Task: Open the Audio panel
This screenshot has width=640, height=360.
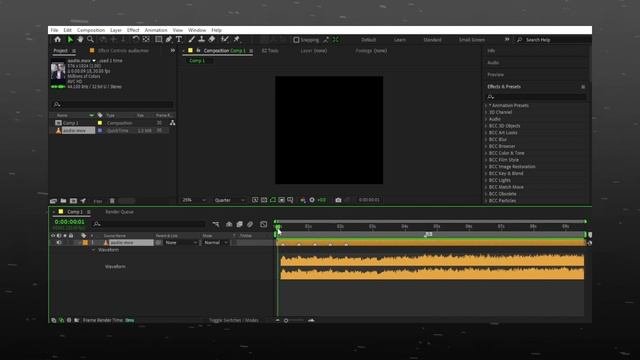Action: [493, 63]
